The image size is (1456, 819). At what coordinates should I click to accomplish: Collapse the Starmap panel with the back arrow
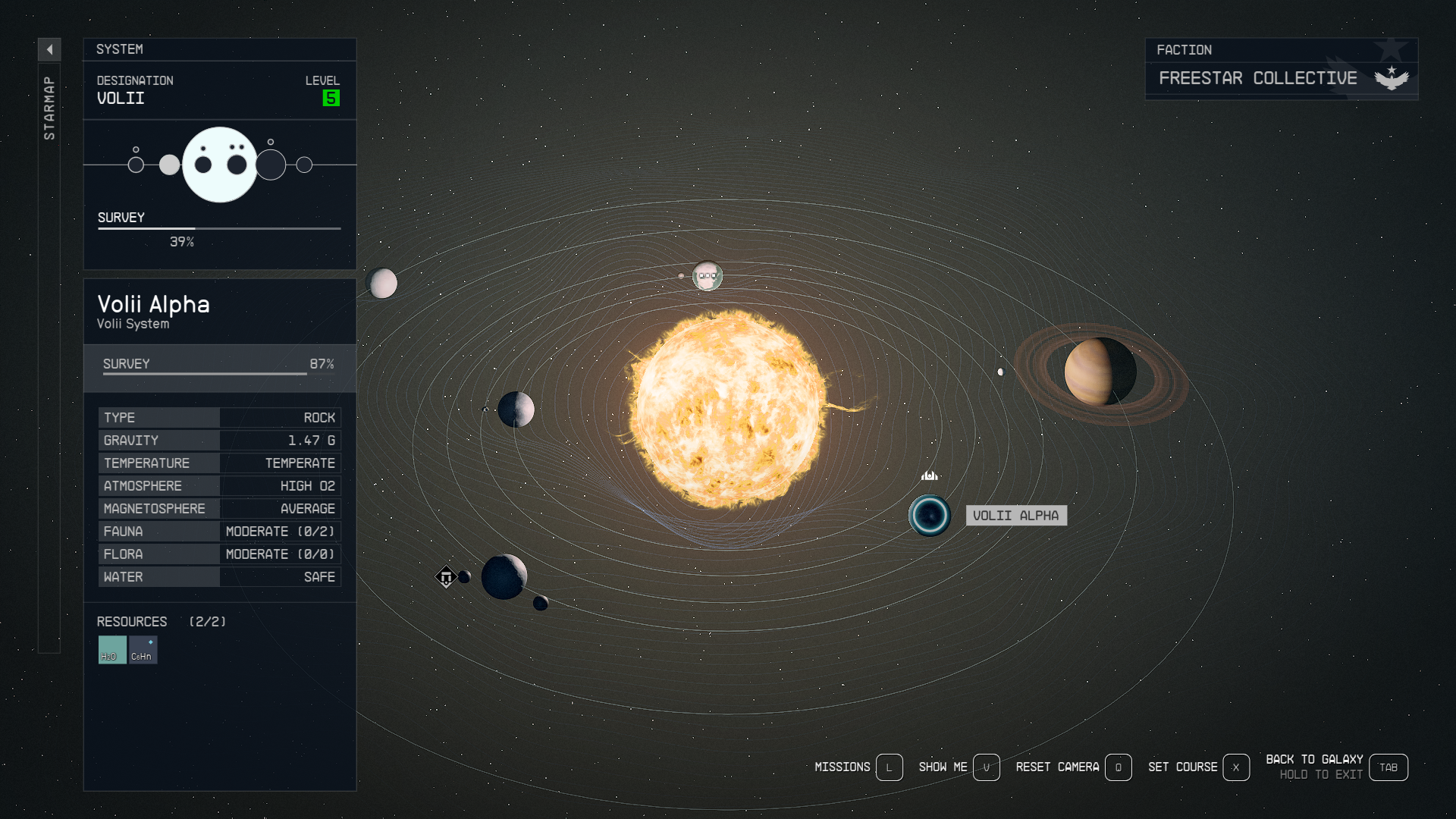click(49, 49)
